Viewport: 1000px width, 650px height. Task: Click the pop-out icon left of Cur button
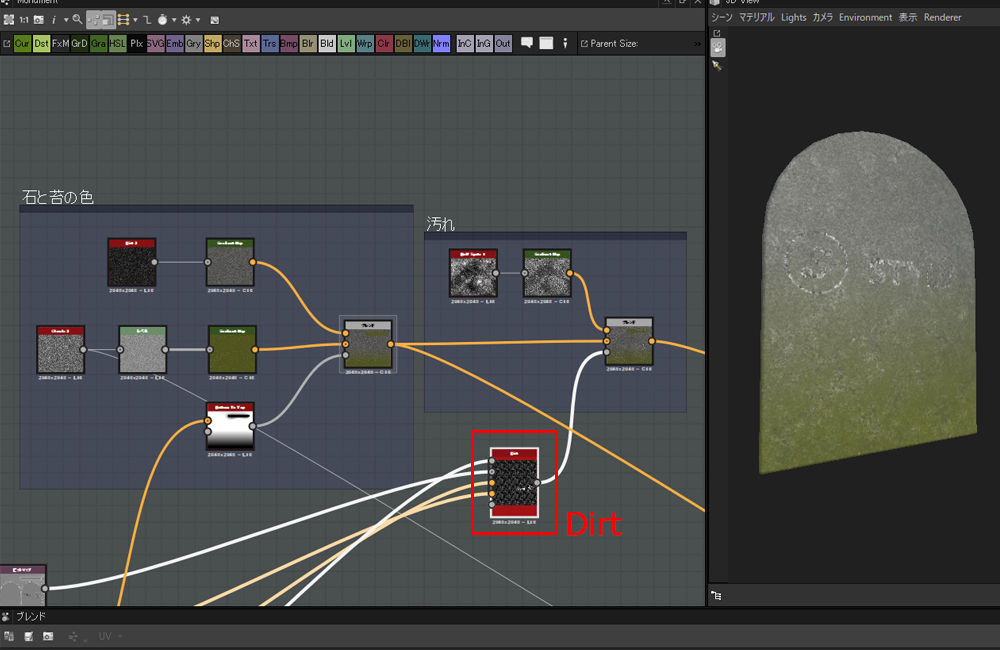[7, 43]
